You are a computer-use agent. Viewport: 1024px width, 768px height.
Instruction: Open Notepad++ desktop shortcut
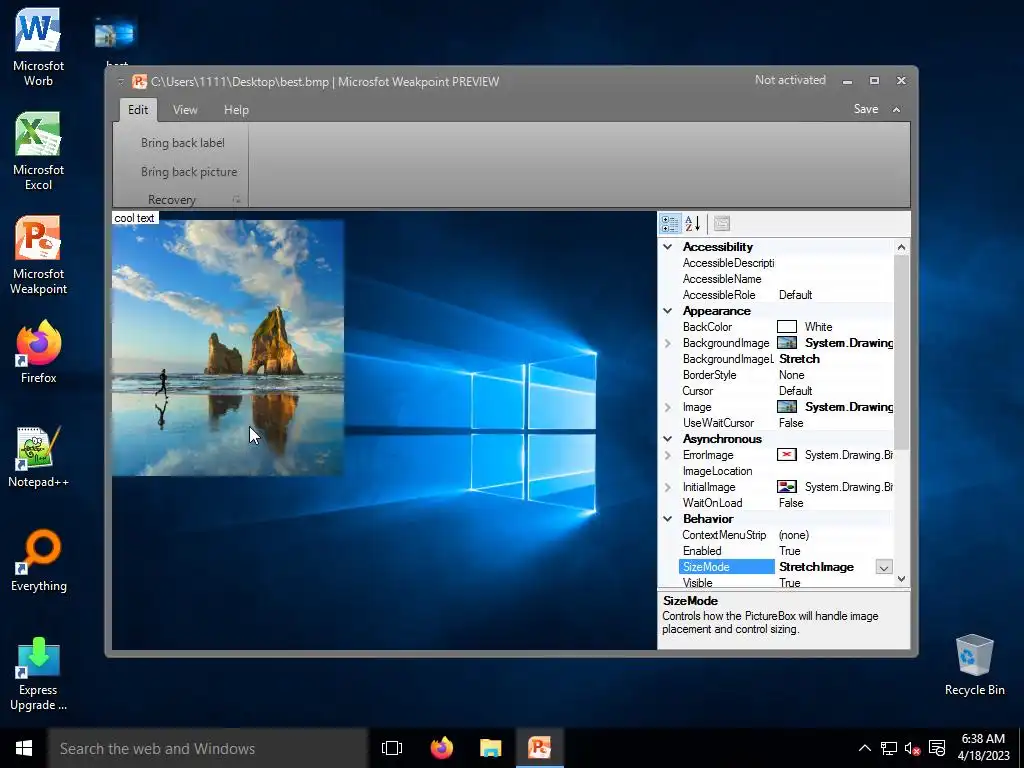coord(38,456)
